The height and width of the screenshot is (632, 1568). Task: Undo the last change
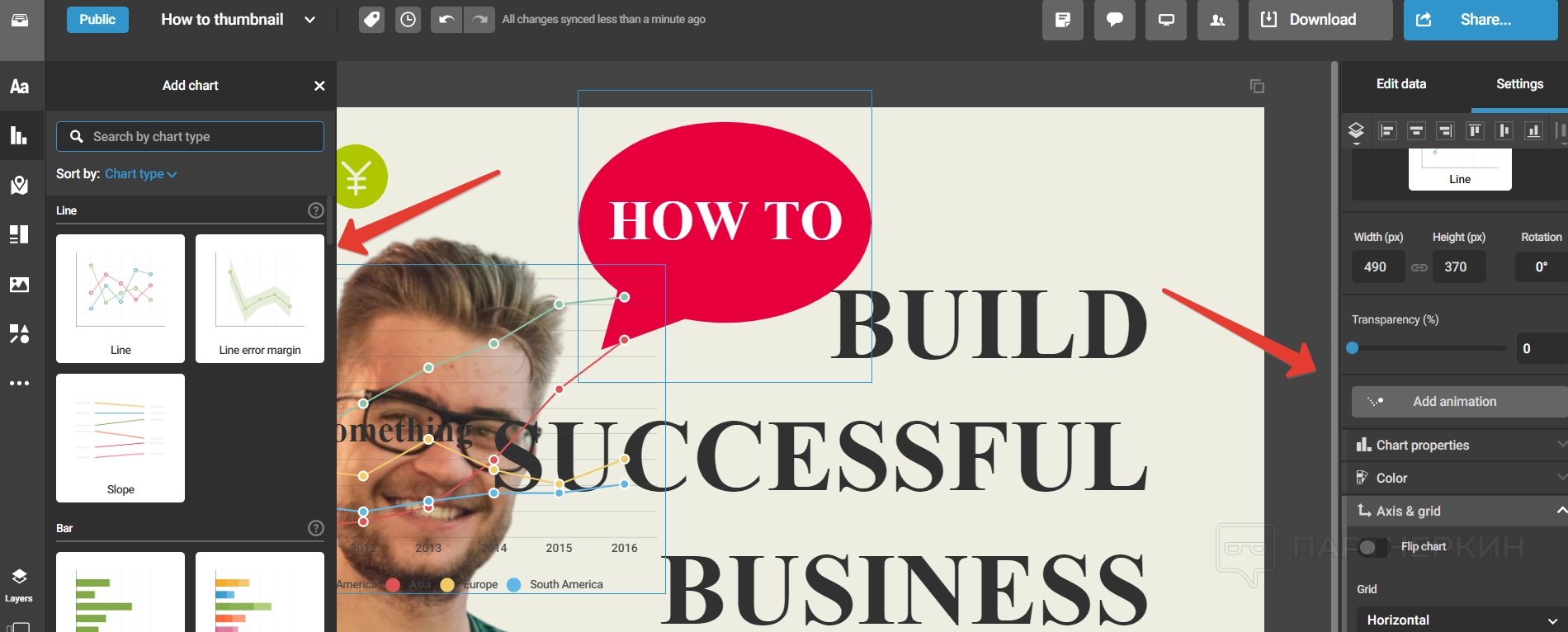tap(446, 20)
